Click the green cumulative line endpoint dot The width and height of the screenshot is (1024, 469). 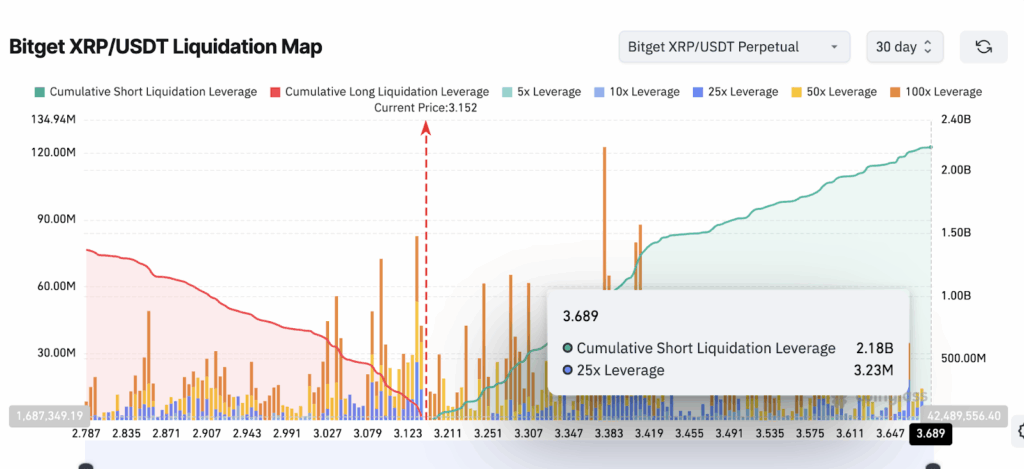pos(931,147)
